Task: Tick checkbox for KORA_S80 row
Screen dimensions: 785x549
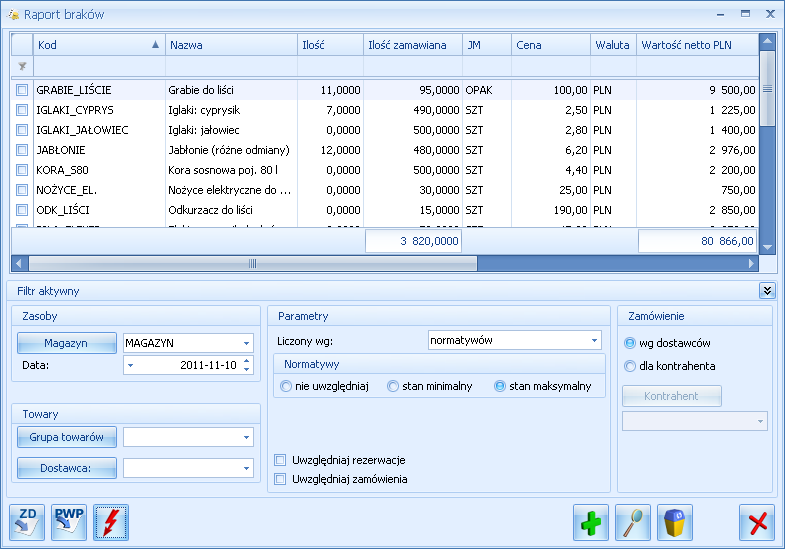Action: coord(22,170)
